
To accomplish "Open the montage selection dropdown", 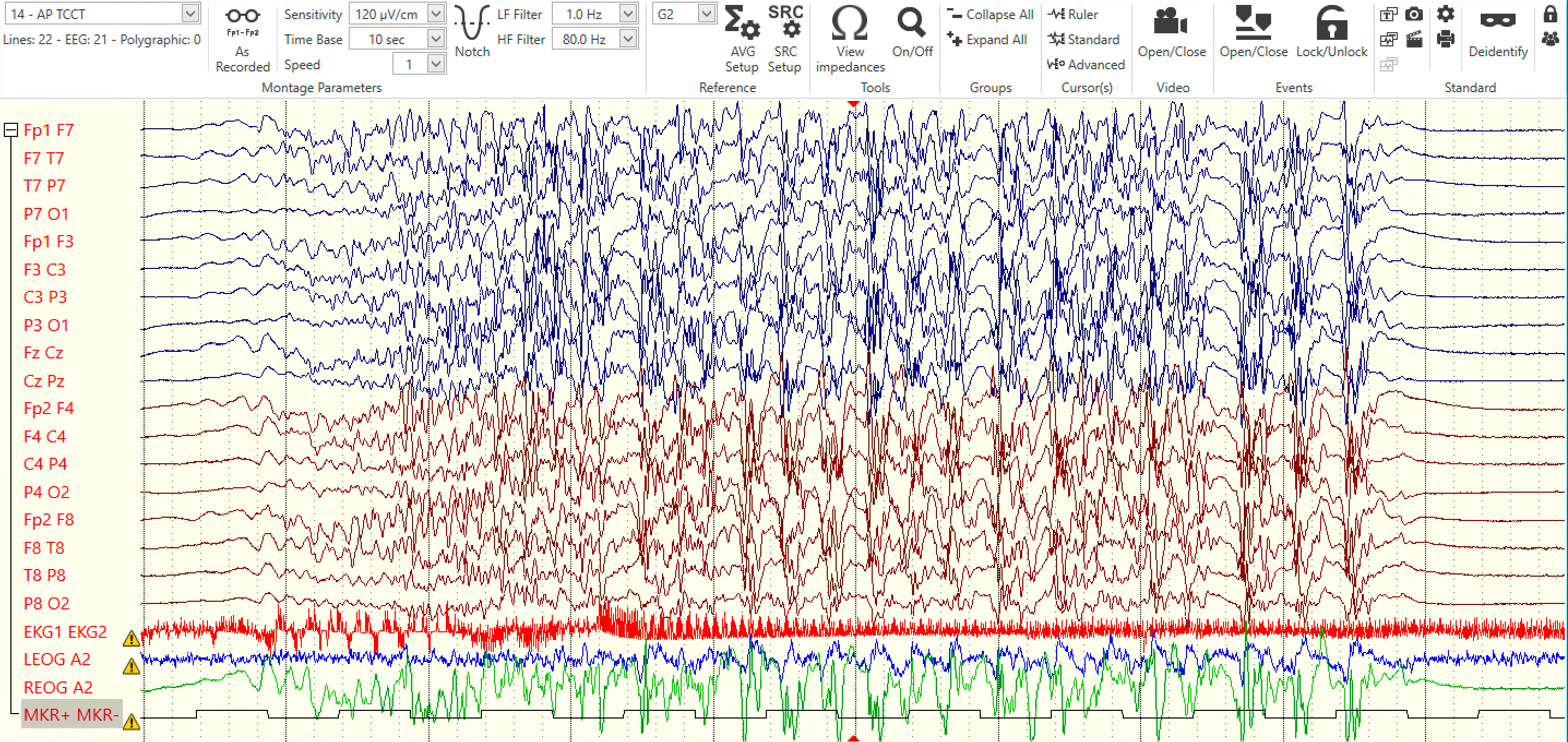I will click(190, 14).
